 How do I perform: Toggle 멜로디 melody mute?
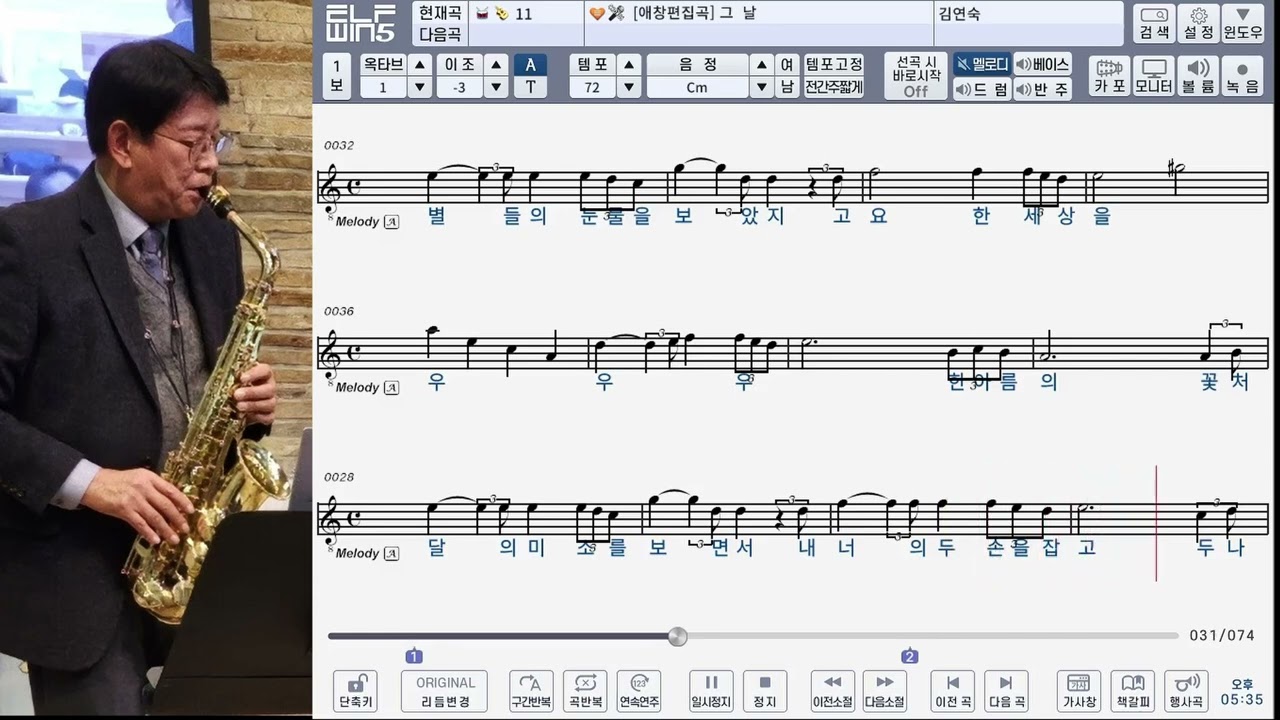981,64
